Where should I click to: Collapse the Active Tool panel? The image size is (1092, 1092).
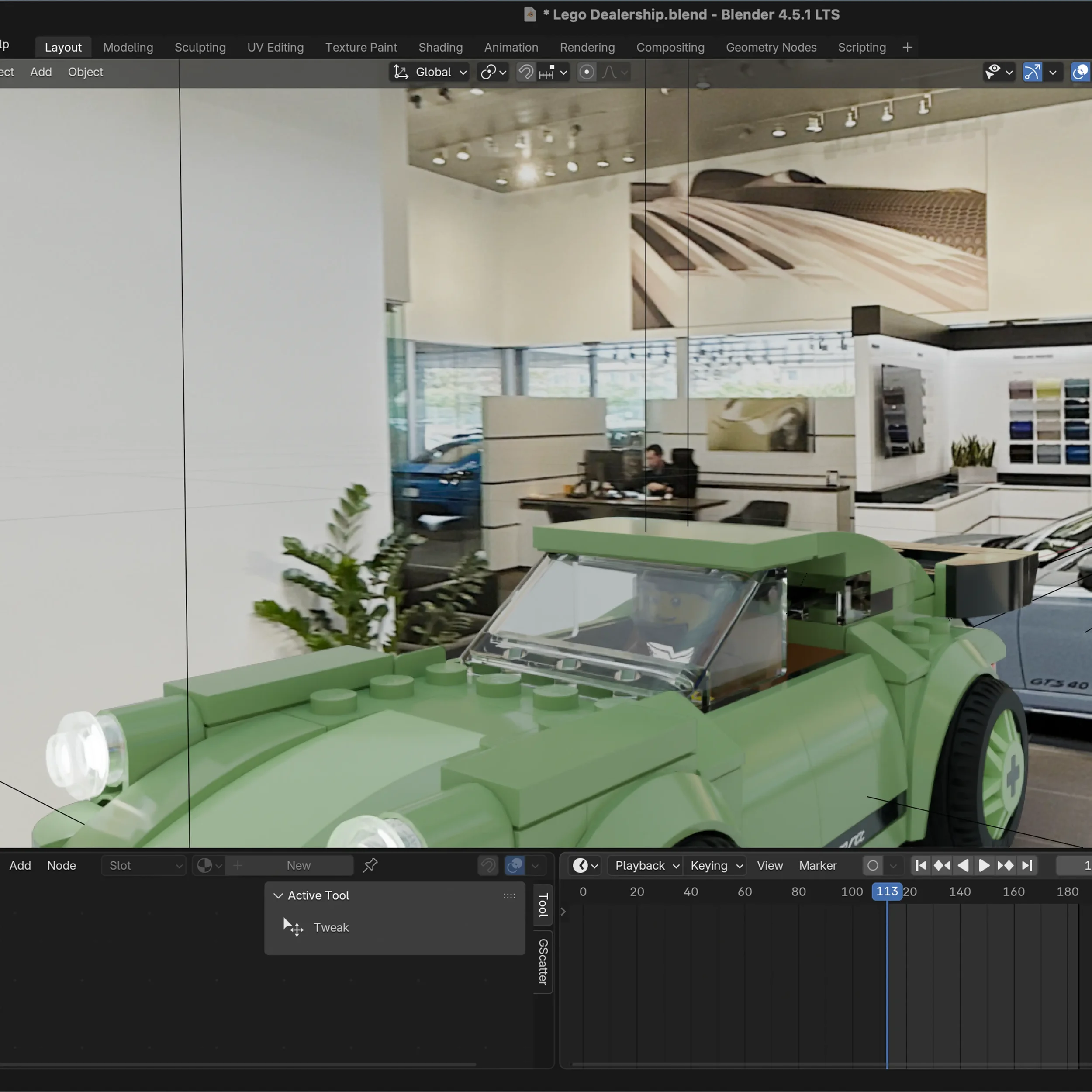click(x=278, y=895)
